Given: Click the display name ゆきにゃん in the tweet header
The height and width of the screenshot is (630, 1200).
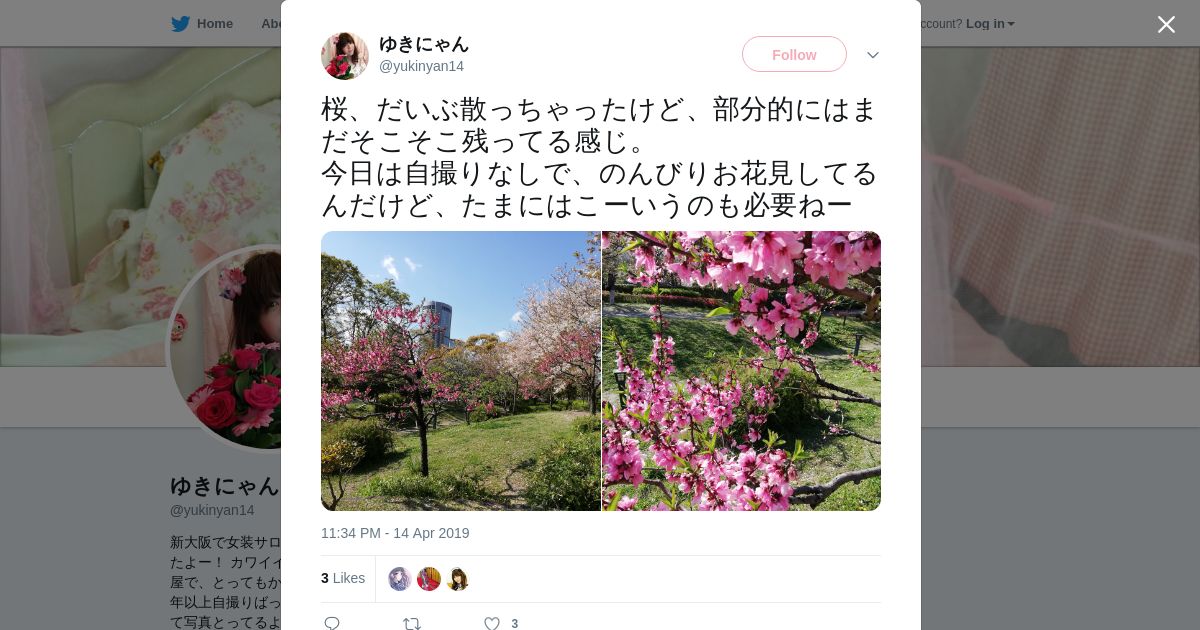Looking at the screenshot, I should tap(424, 44).
